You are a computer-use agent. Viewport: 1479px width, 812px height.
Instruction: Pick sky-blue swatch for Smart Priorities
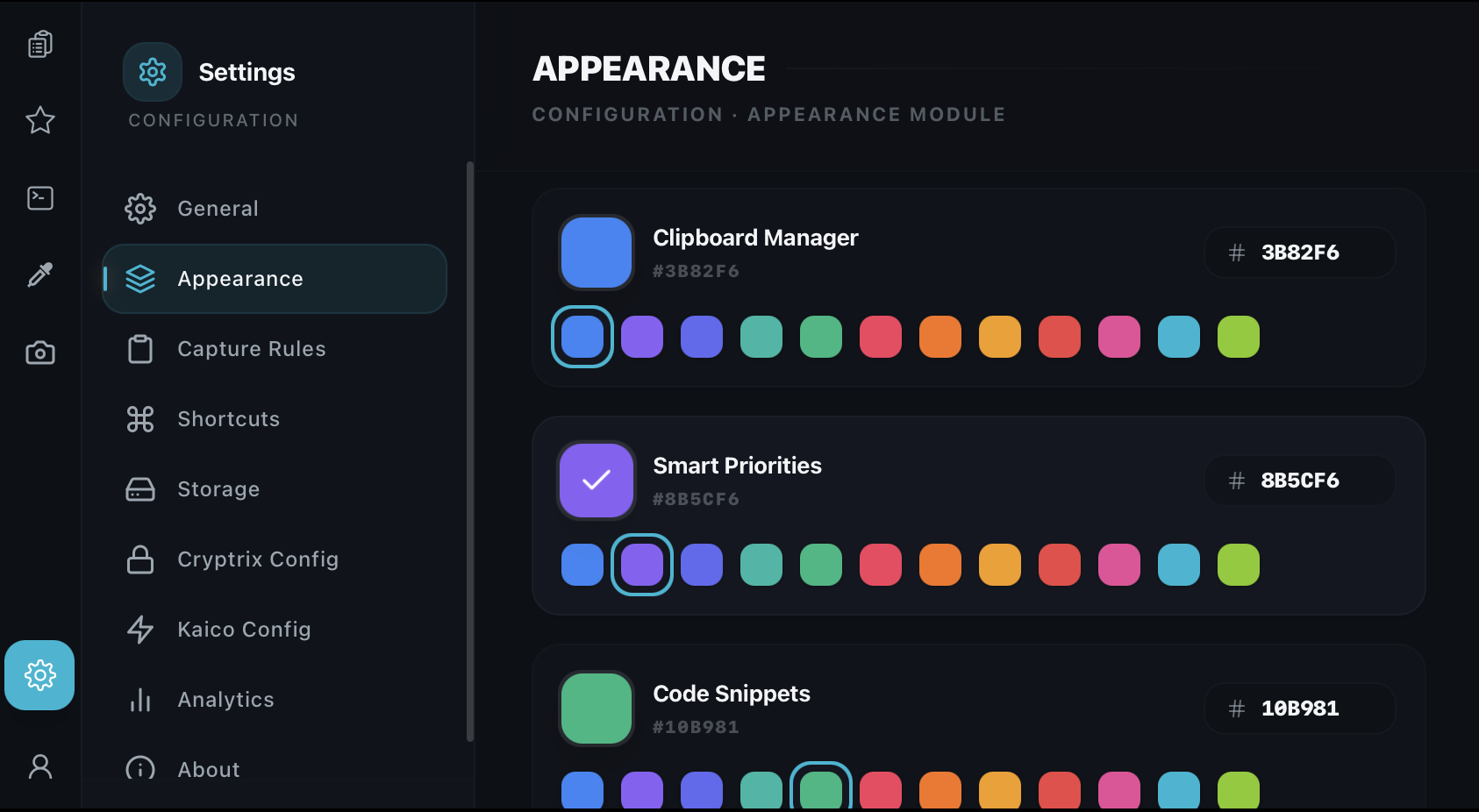1179,565
